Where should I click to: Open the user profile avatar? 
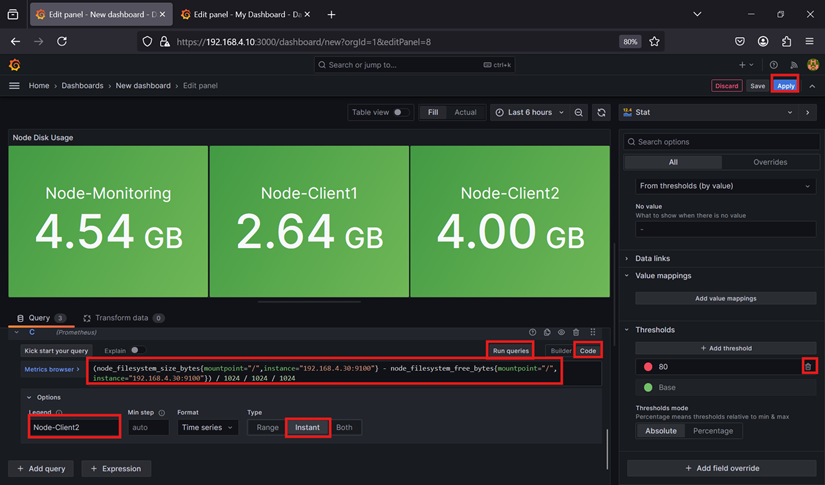point(813,65)
